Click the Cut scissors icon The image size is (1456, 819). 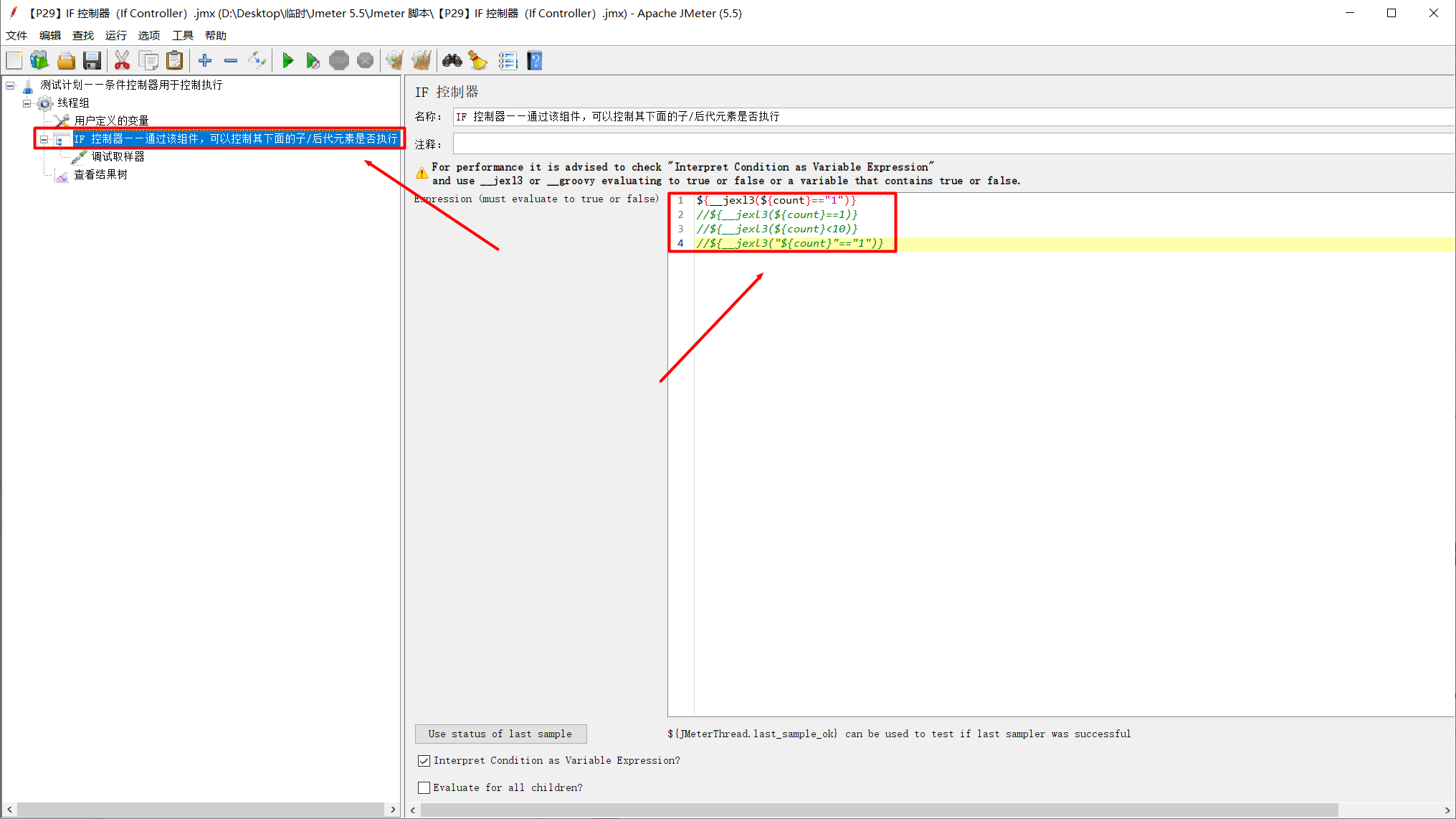[122, 61]
